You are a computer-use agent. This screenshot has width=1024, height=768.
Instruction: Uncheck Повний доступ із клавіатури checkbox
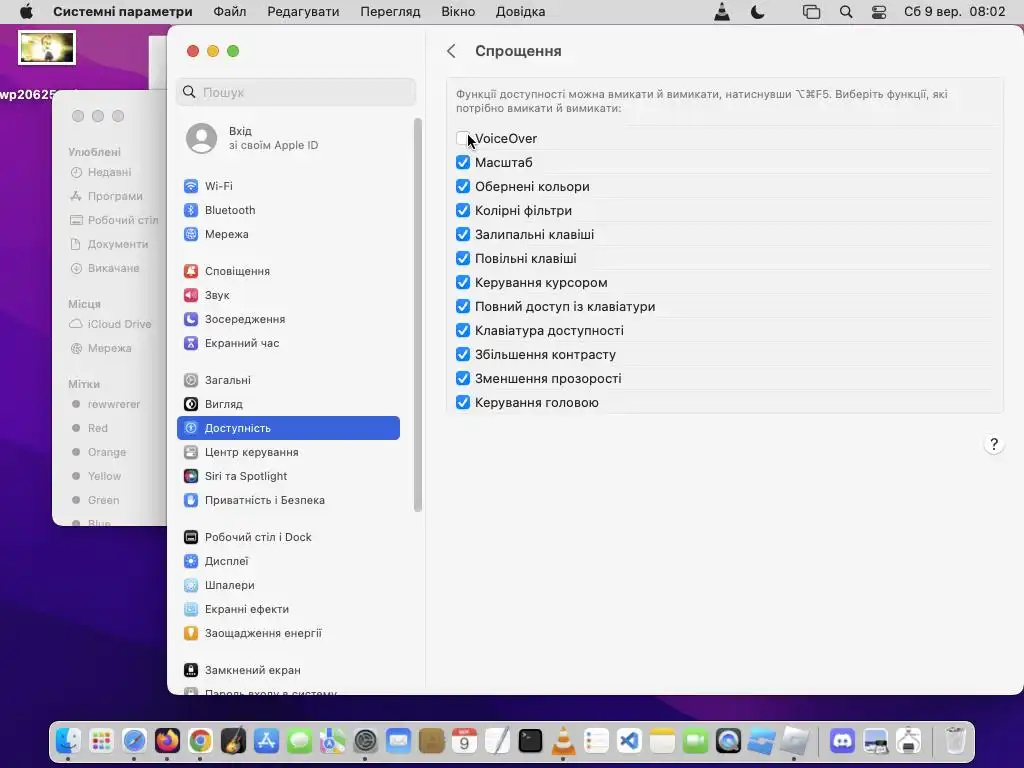(462, 306)
